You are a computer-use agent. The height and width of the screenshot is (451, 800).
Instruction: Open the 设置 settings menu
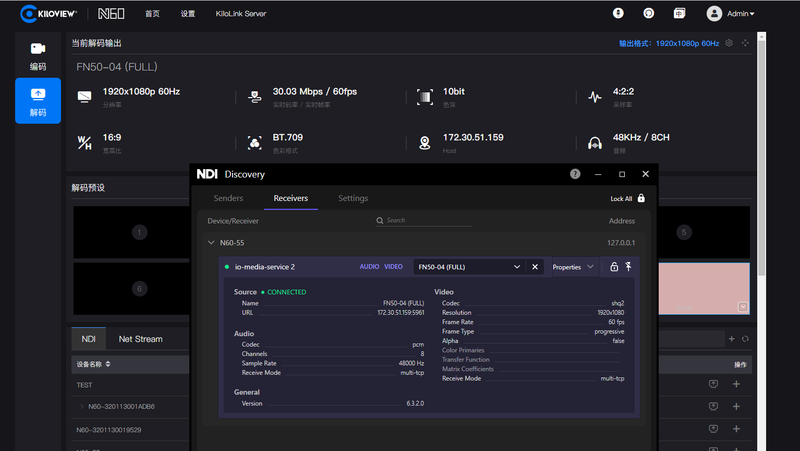[188, 14]
